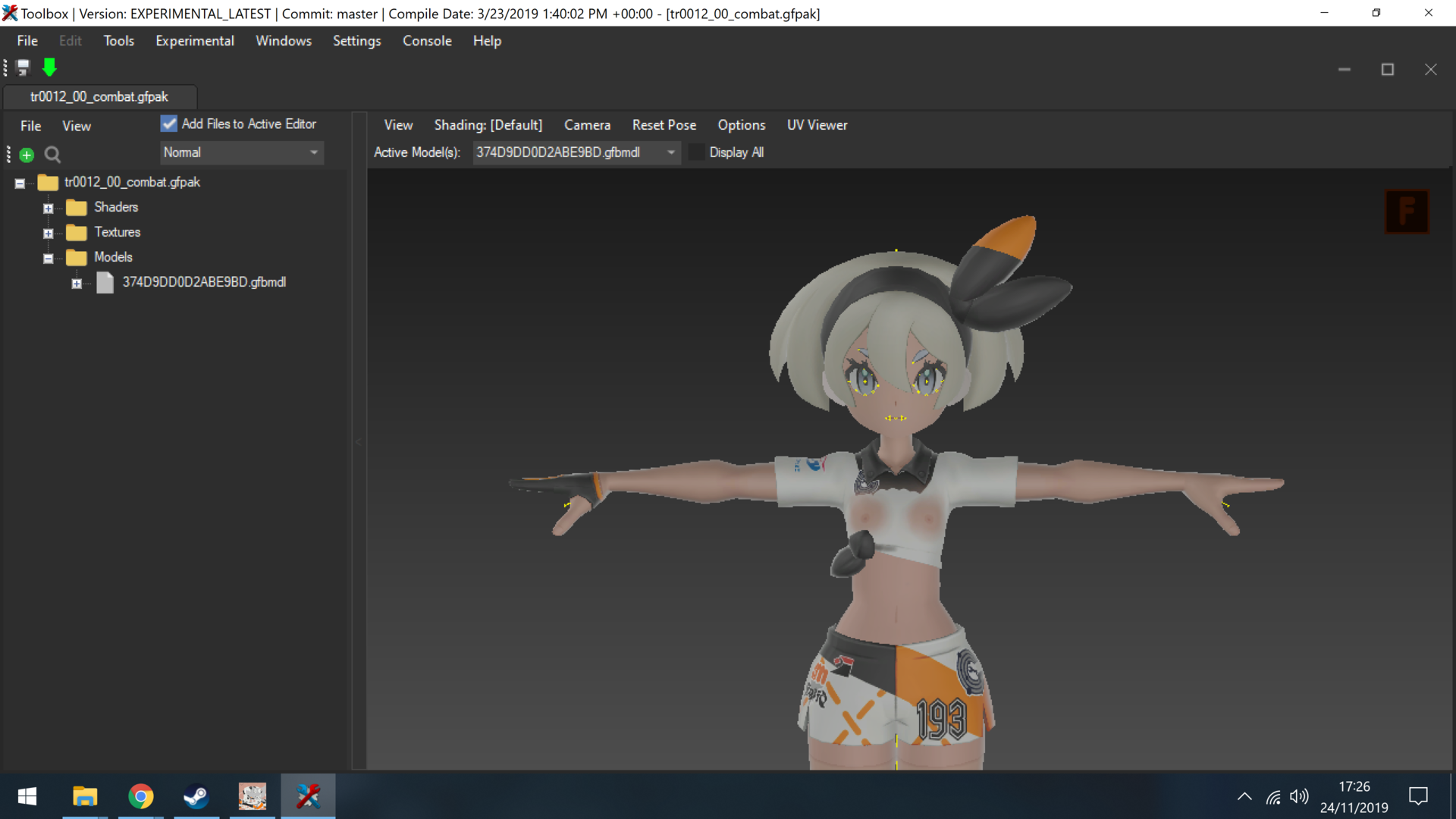Click the Show Desktop strip at taskbar edge

coord(1452,796)
